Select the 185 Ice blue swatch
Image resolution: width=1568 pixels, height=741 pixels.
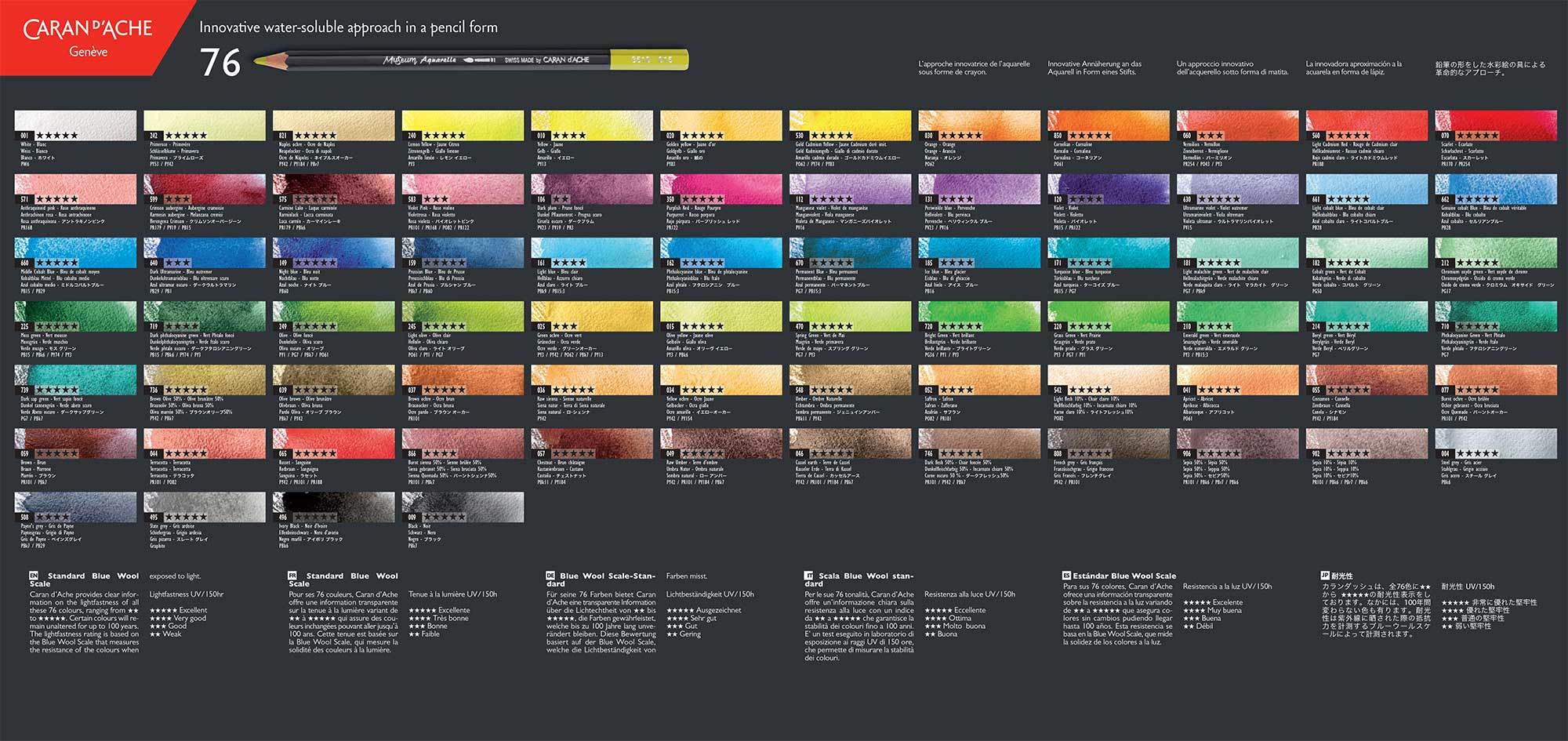point(979,253)
